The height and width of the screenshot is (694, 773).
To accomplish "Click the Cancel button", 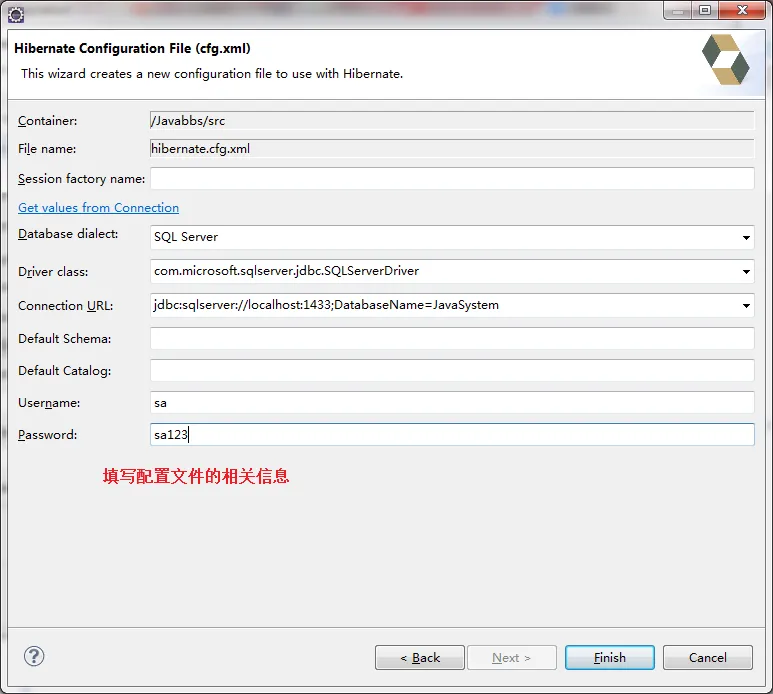I will pyautogui.click(x=707, y=658).
